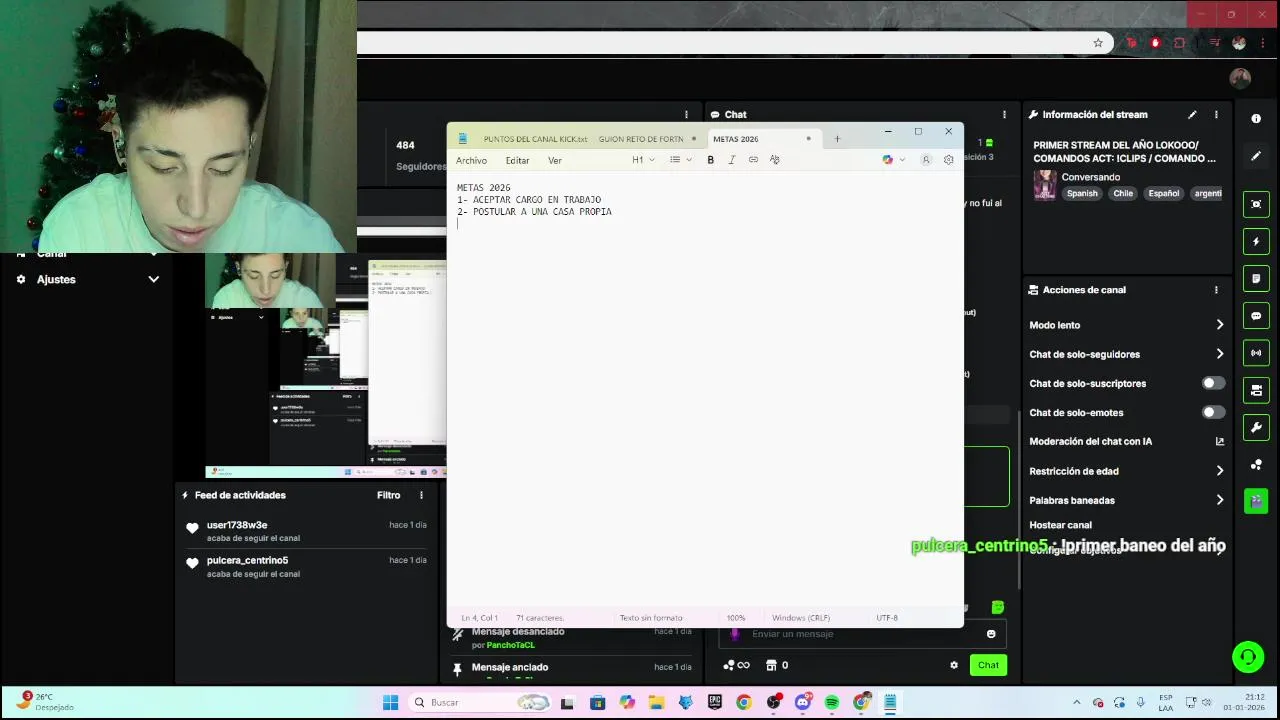Click Enviar un mensaje chat input

pos(860,634)
